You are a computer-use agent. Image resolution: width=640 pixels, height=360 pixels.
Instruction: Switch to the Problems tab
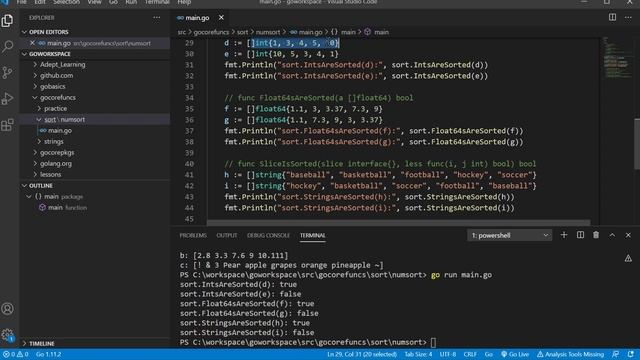coord(193,236)
